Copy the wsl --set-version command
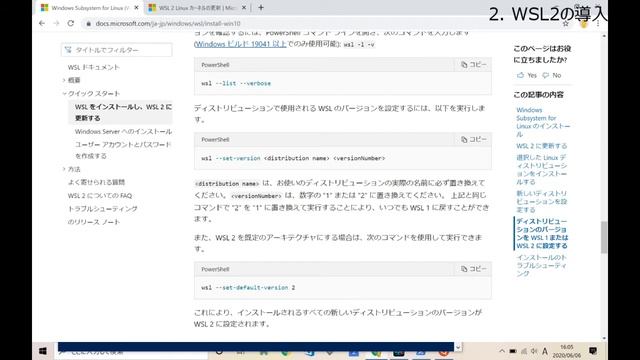Viewport: 640px width, 360px height. tap(474, 139)
